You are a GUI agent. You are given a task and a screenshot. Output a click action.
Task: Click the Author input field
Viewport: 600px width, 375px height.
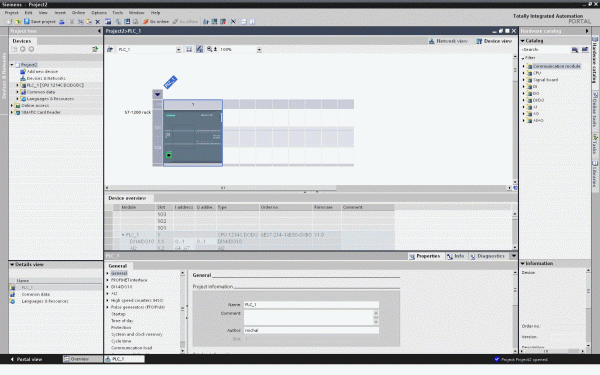[311, 330]
